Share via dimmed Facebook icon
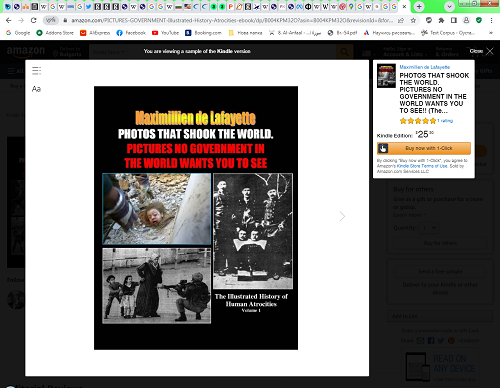Image resolution: width=500 pixels, height=388 pixels. [x=431, y=341]
